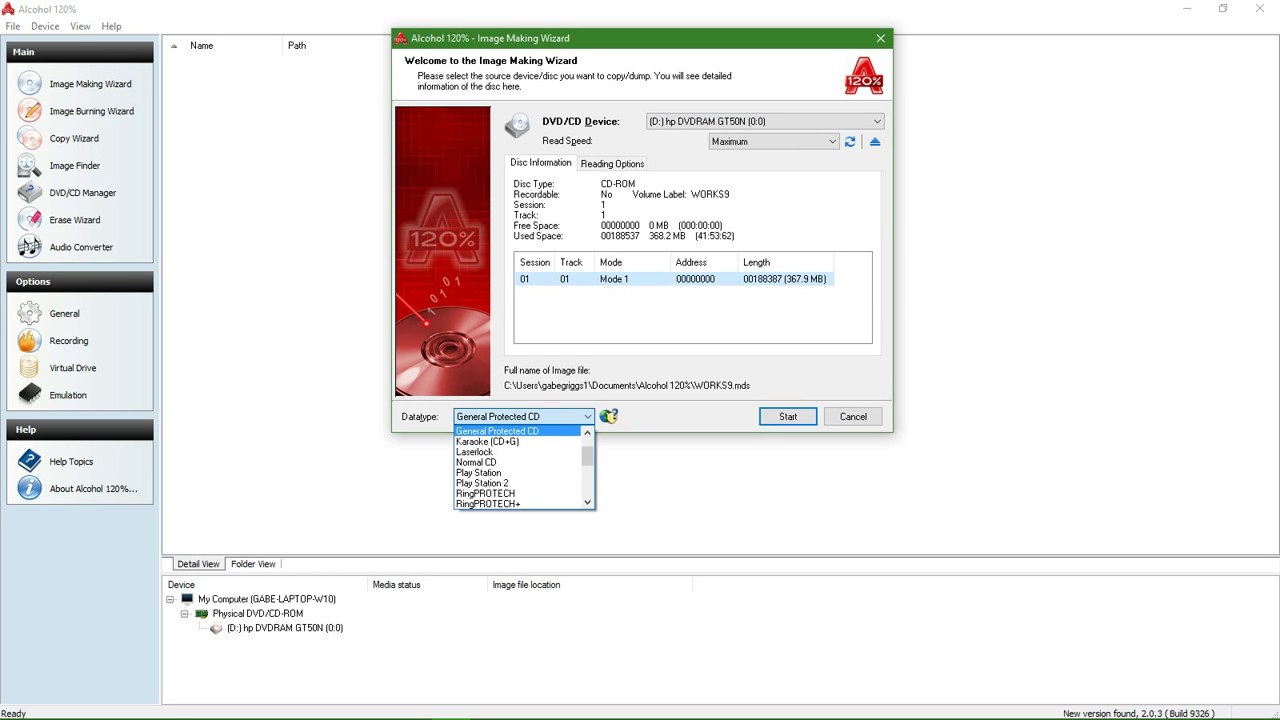Select Play Station datatype
Viewport: 1280px width, 720px height.
click(517, 473)
